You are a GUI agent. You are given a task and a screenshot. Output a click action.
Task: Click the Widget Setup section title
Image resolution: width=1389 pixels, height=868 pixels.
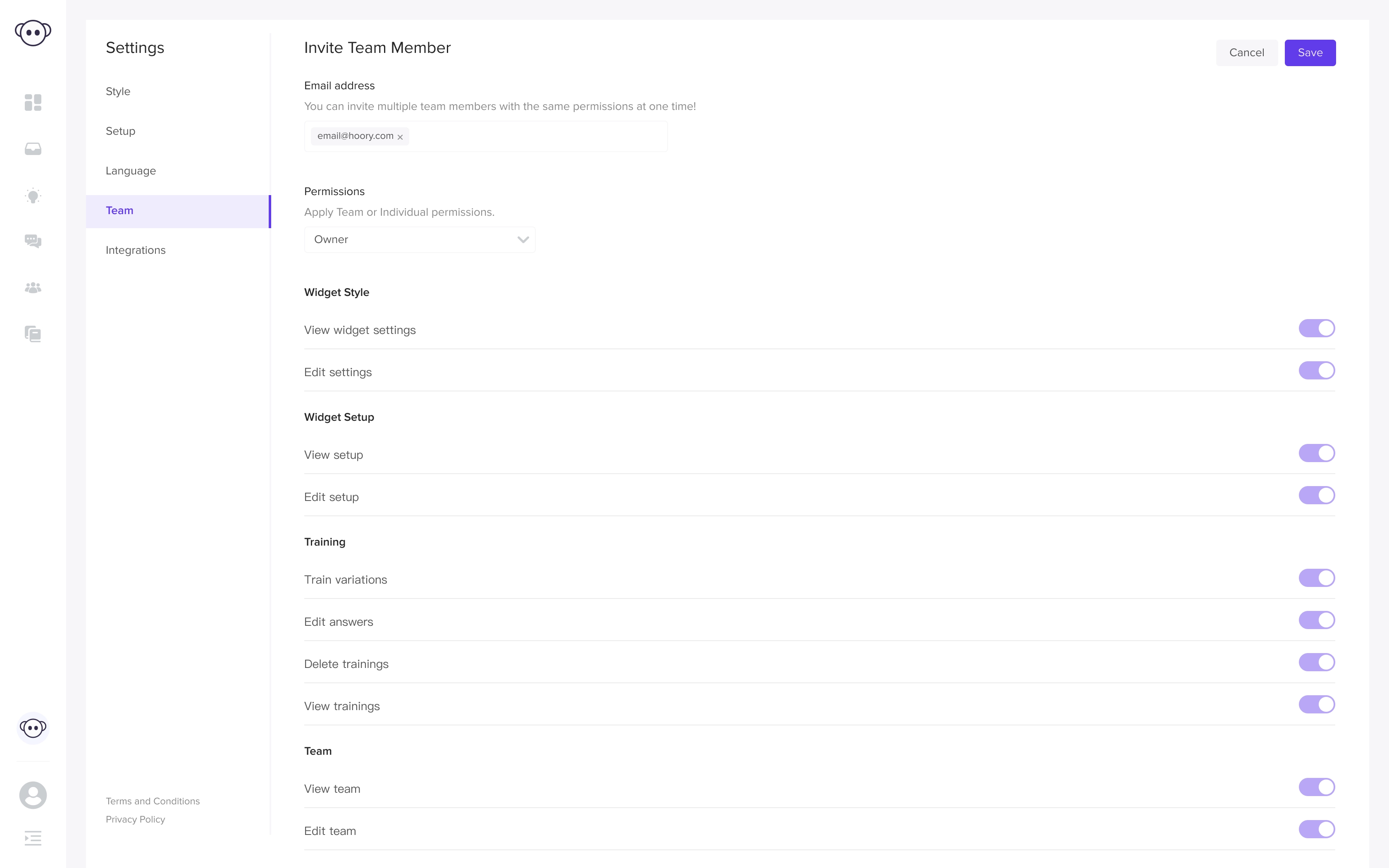point(339,417)
